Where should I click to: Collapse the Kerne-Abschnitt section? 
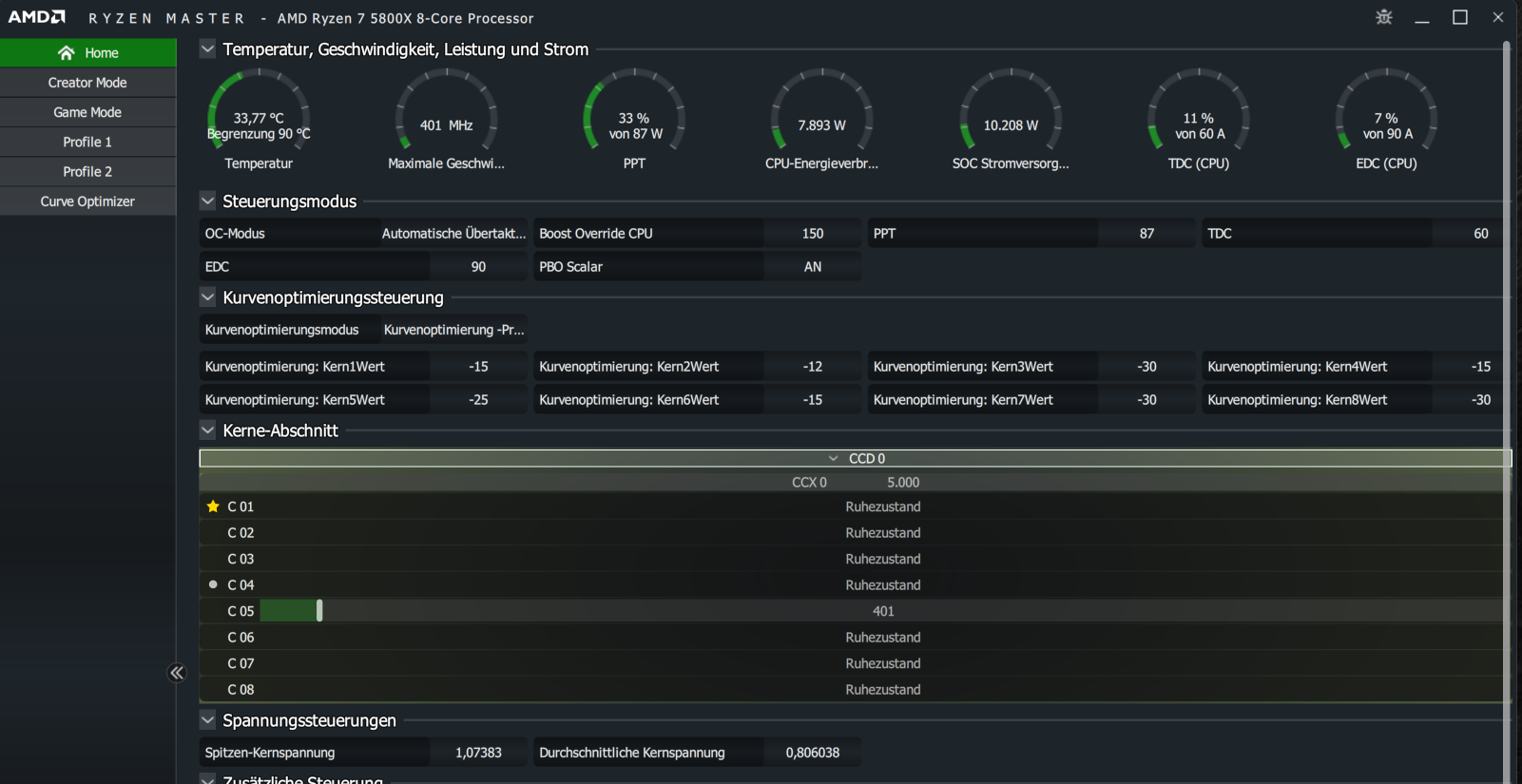pyautogui.click(x=207, y=430)
